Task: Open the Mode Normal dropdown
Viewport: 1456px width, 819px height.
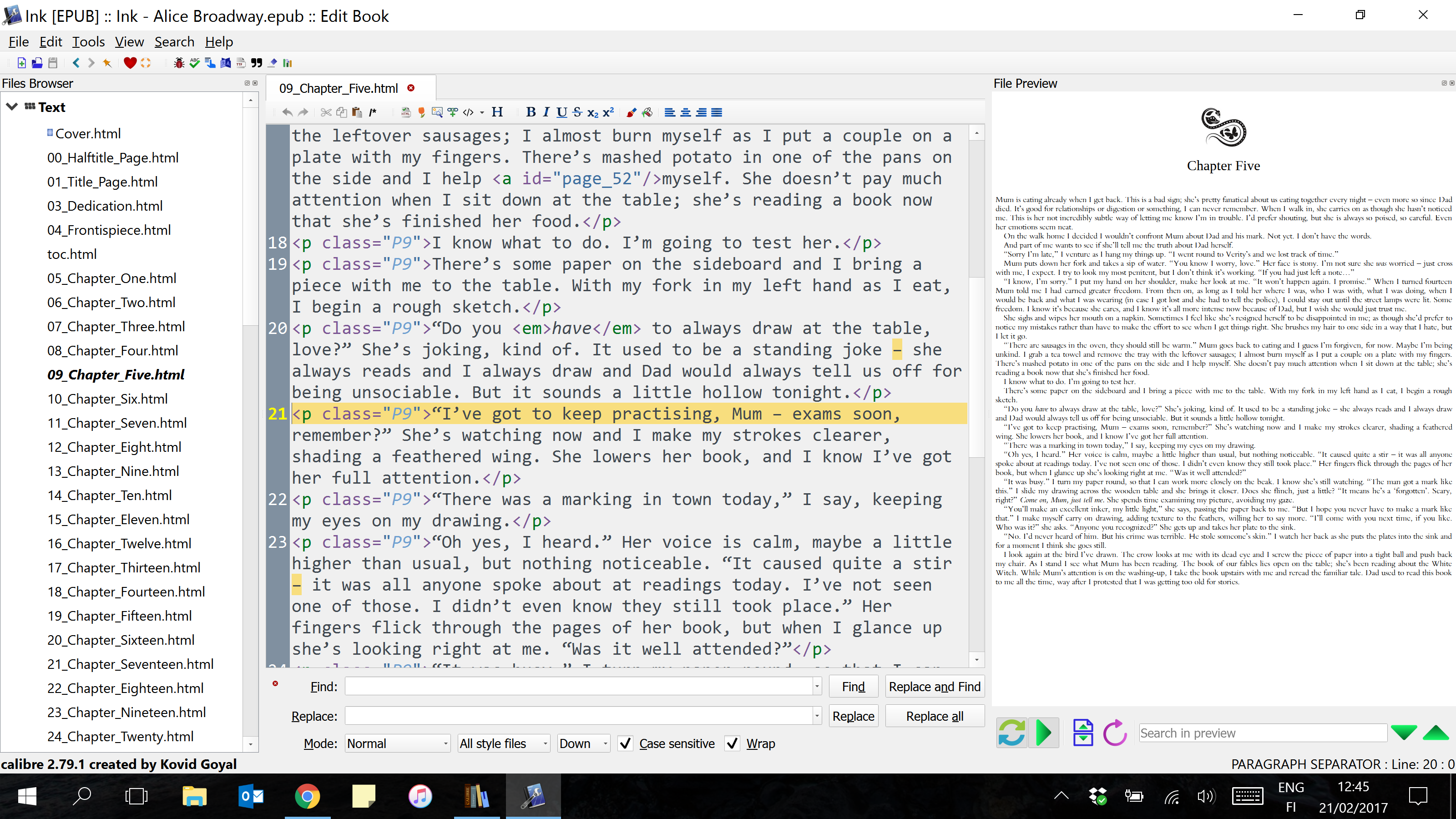Action: pos(397,743)
